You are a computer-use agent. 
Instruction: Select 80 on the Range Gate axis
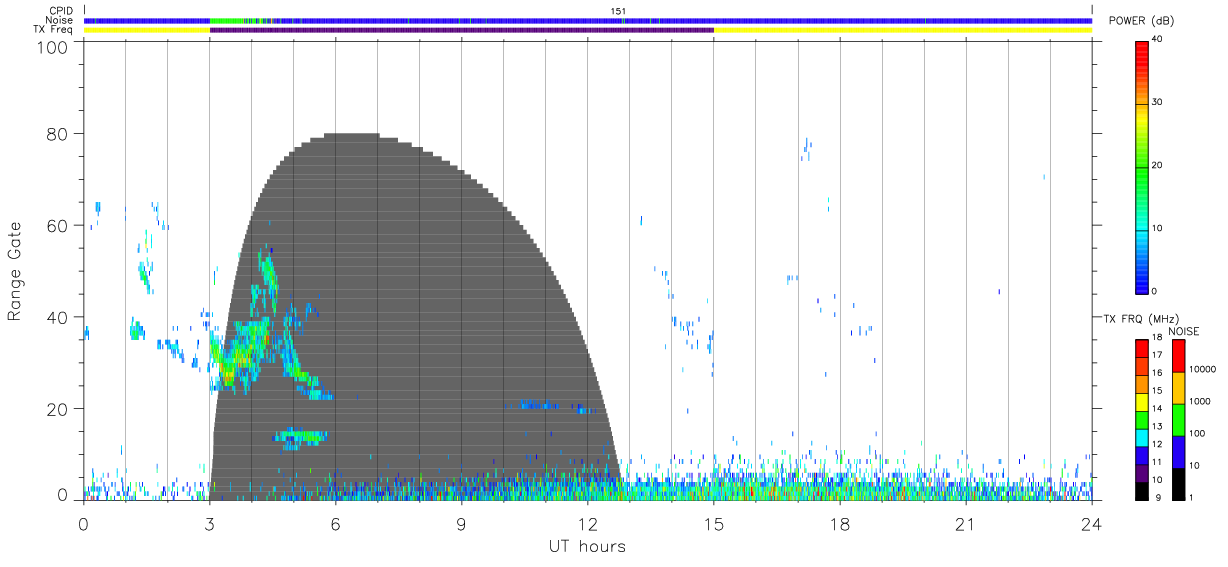(55, 133)
